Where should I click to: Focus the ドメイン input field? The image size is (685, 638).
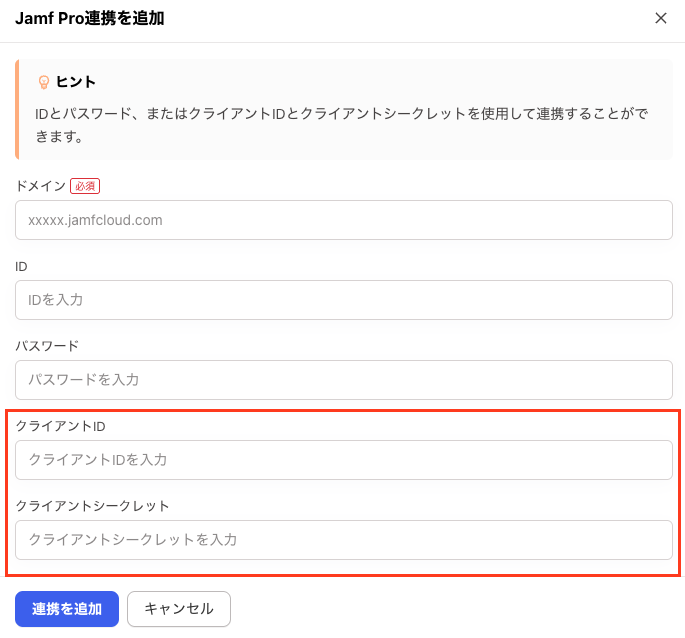(343, 220)
